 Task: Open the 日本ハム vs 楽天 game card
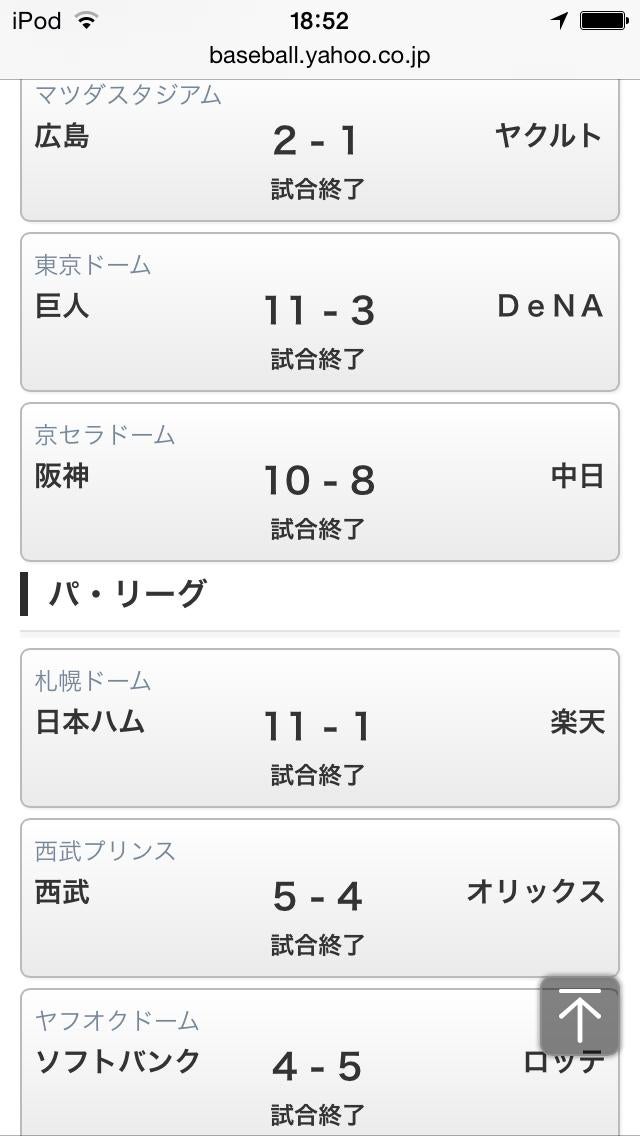click(320, 728)
